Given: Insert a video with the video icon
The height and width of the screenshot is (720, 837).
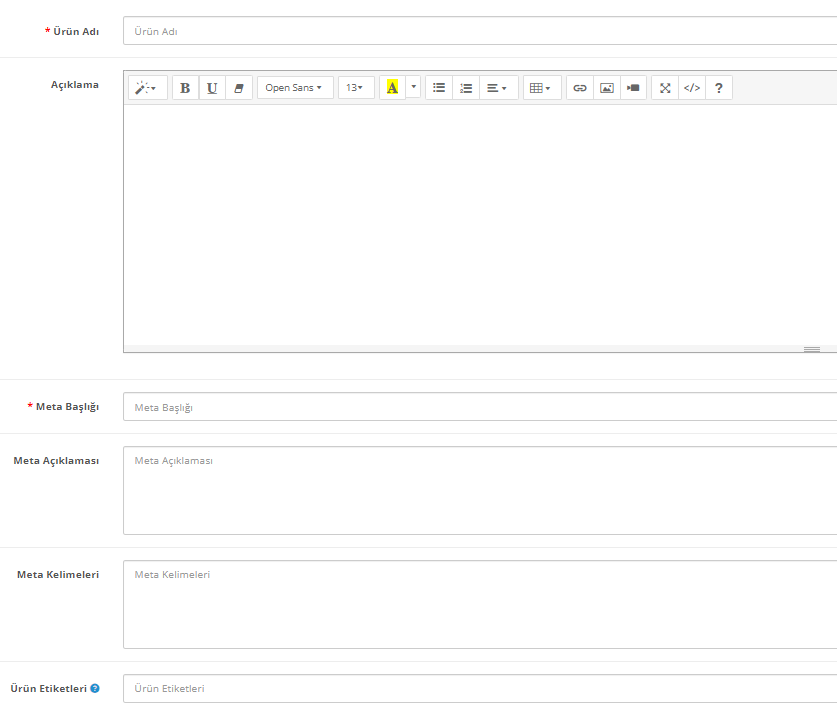Looking at the screenshot, I should (634, 88).
